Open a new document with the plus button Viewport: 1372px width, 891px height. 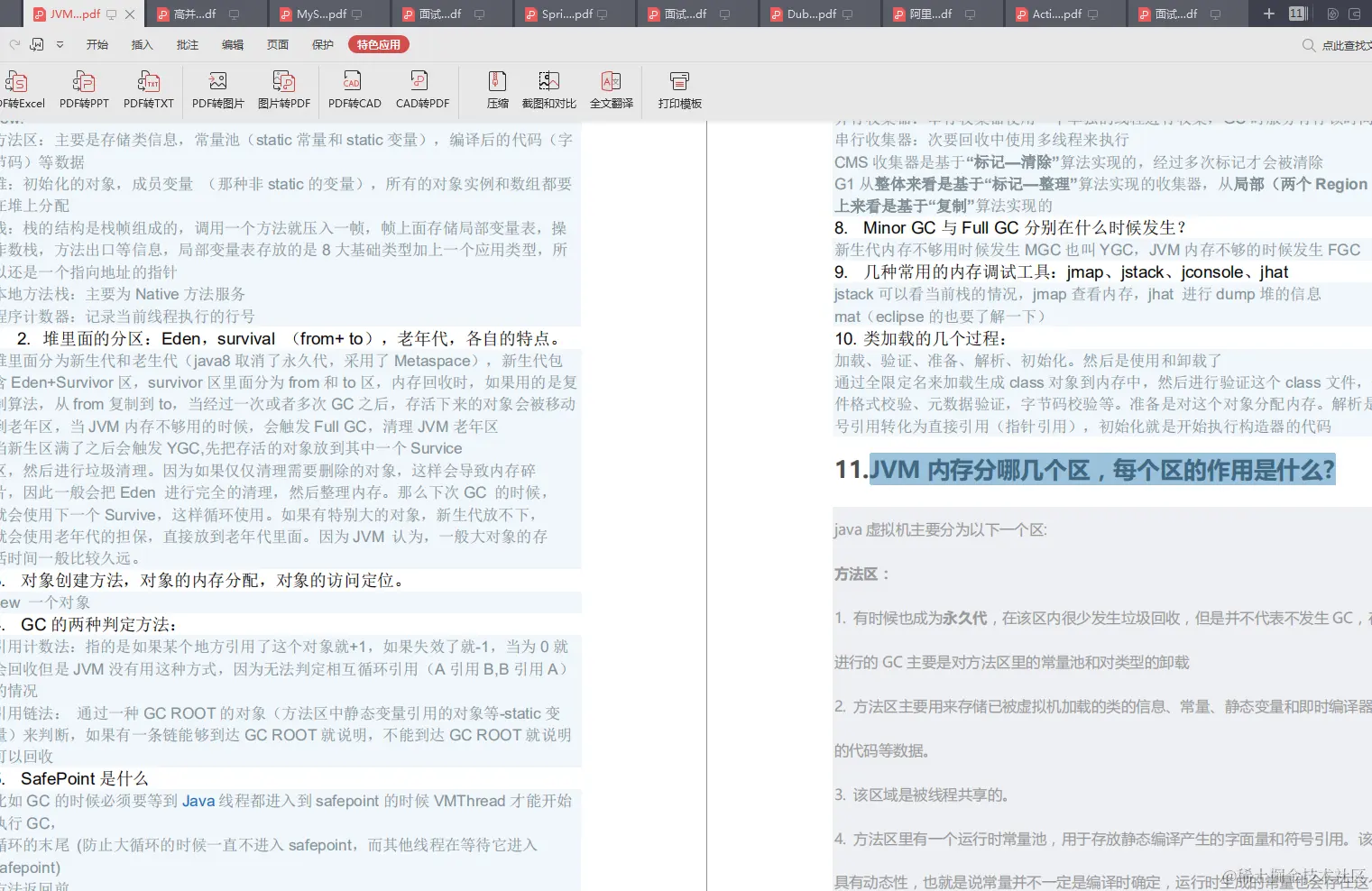(1268, 13)
